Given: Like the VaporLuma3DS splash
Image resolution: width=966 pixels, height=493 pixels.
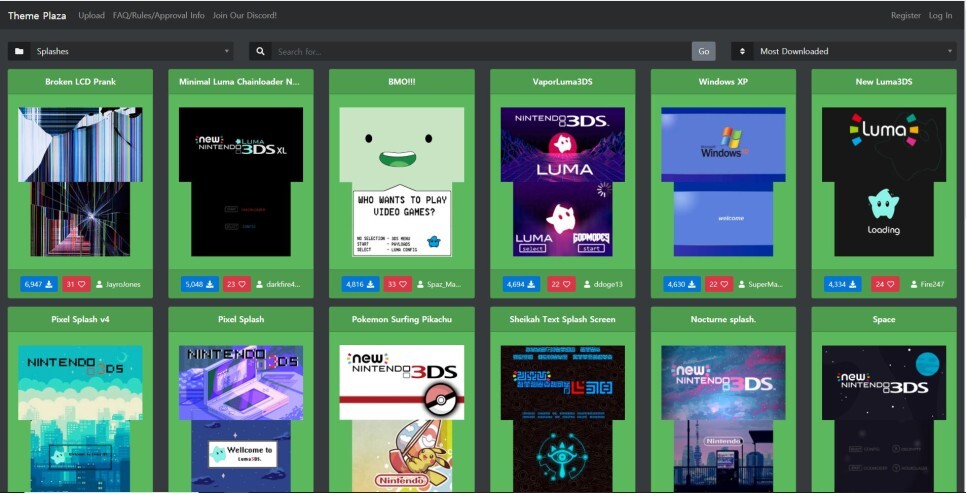Looking at the screenshot, I should (x=561, y=284).
